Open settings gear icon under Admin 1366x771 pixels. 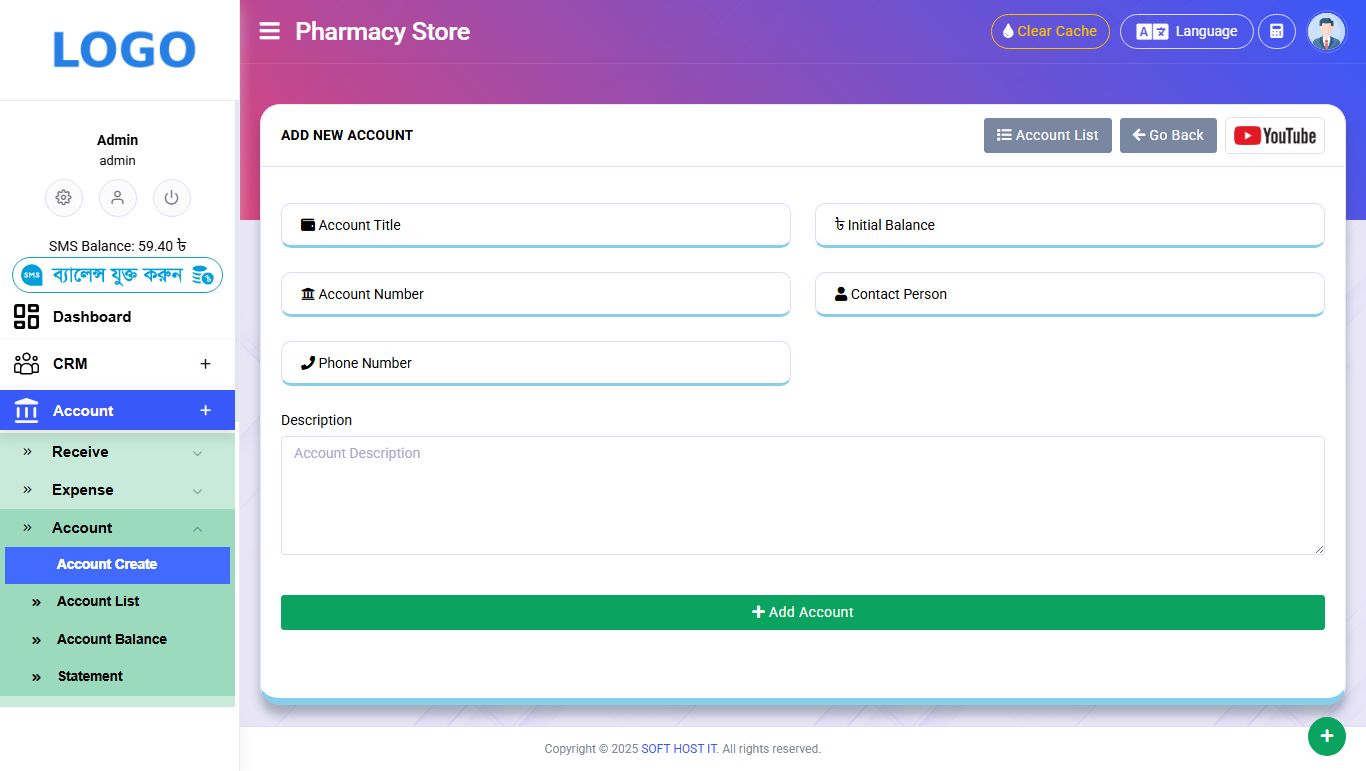coord(64,198)
